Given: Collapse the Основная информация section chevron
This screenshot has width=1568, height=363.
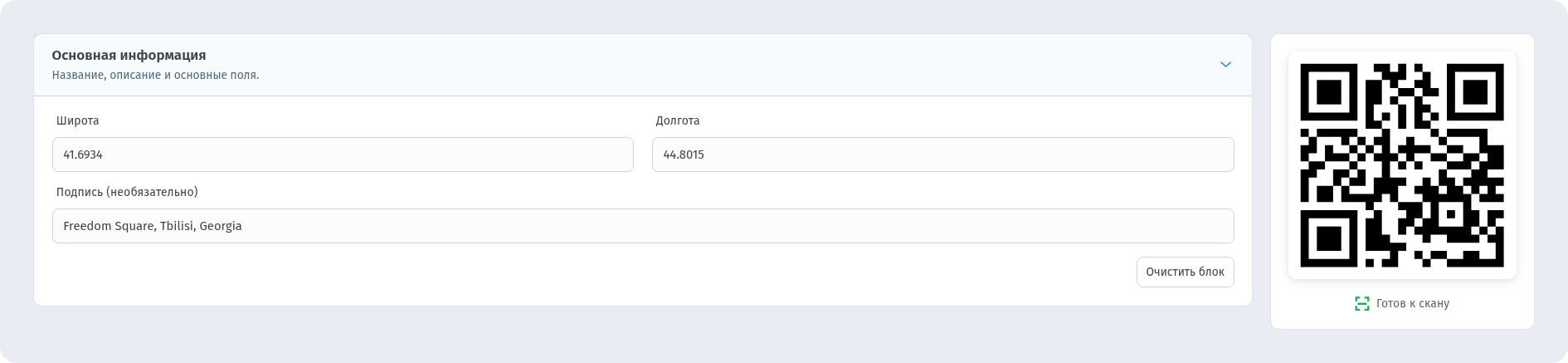Looking at the screenshot, I should pyautogui.click(x=1225, y=65).
